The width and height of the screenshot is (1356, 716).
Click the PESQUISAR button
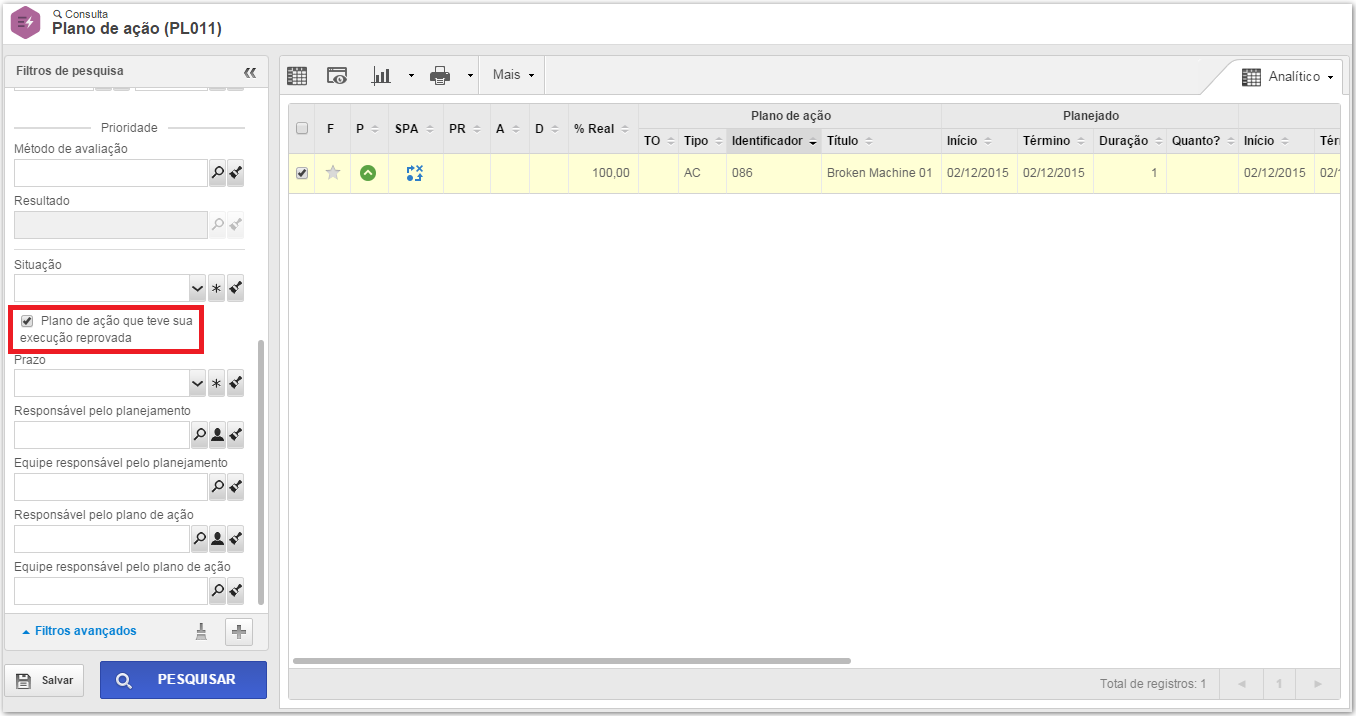(183, 680)
